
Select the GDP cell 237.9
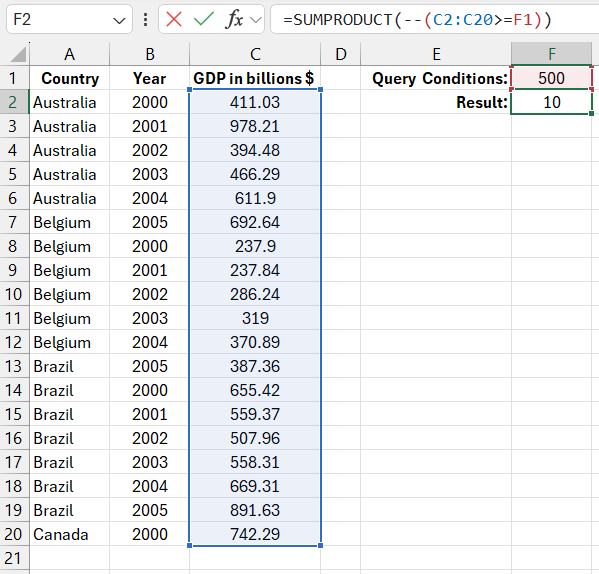point(255,246)
